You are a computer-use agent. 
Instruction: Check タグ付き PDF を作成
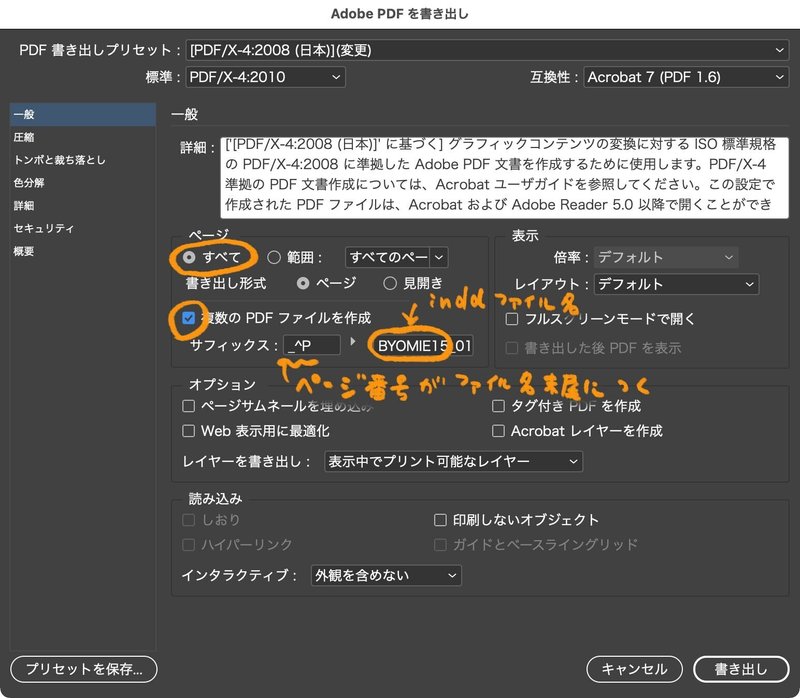point(498,406)
